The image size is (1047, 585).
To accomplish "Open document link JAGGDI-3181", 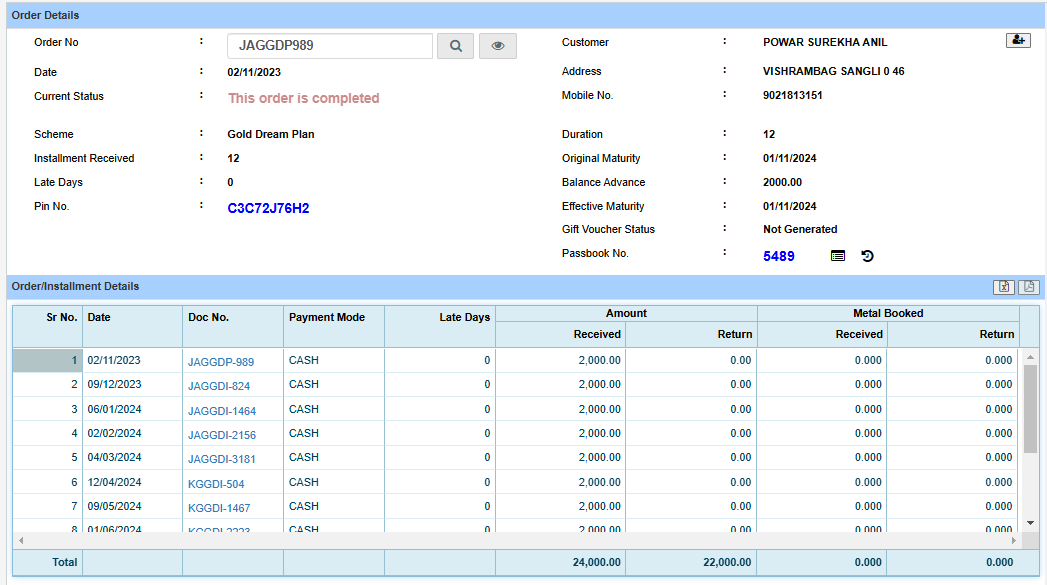I will point(222,459).
